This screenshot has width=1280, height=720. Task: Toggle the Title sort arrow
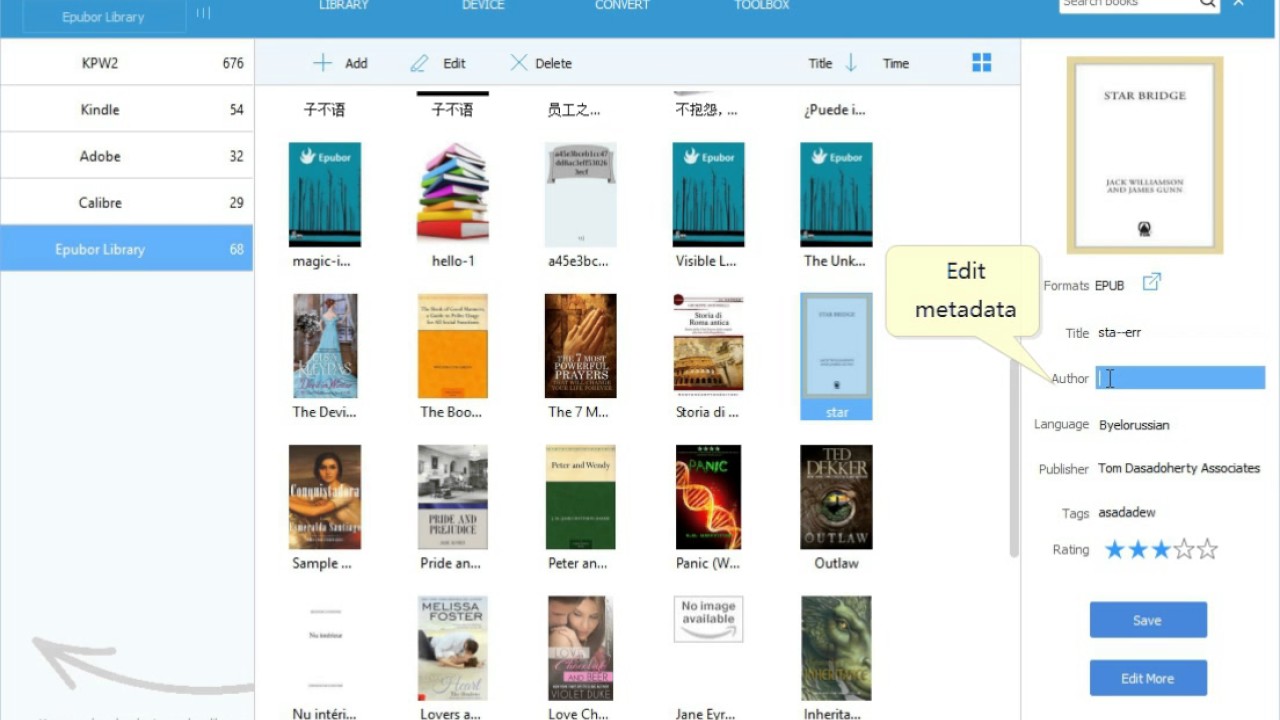pos(851,63)
